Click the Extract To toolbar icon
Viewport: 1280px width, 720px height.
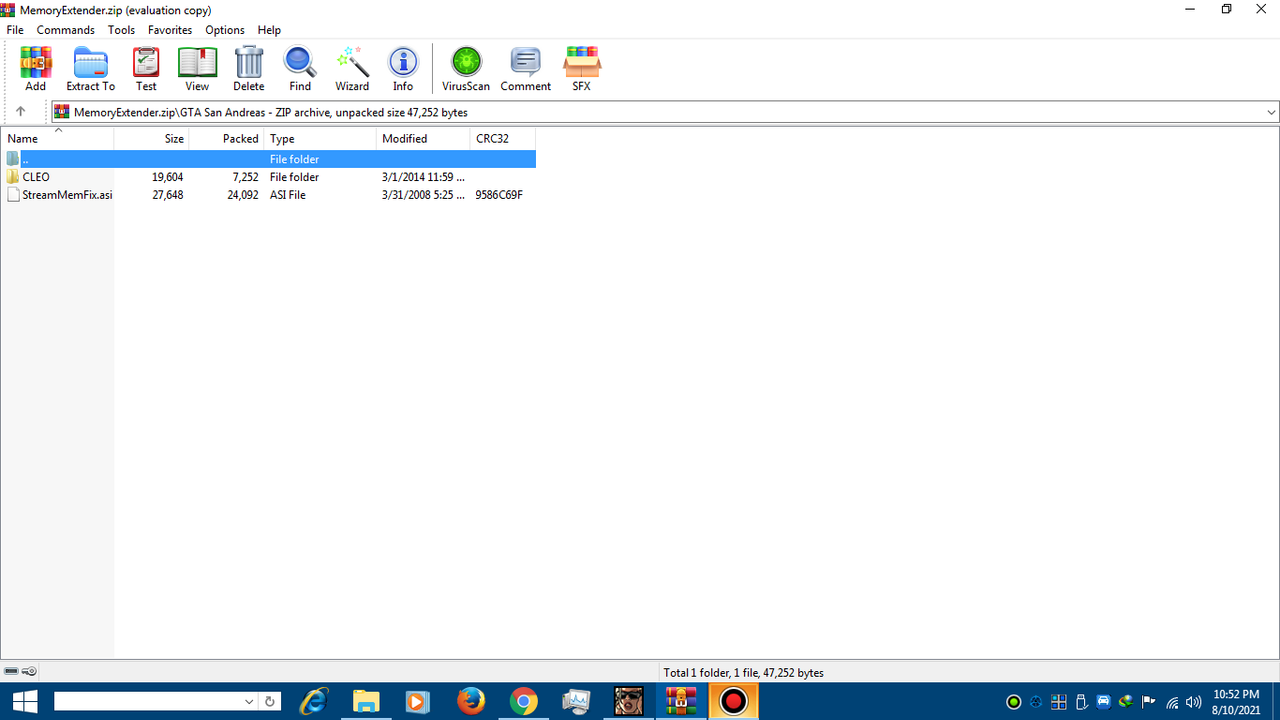(x=91, y=68)
